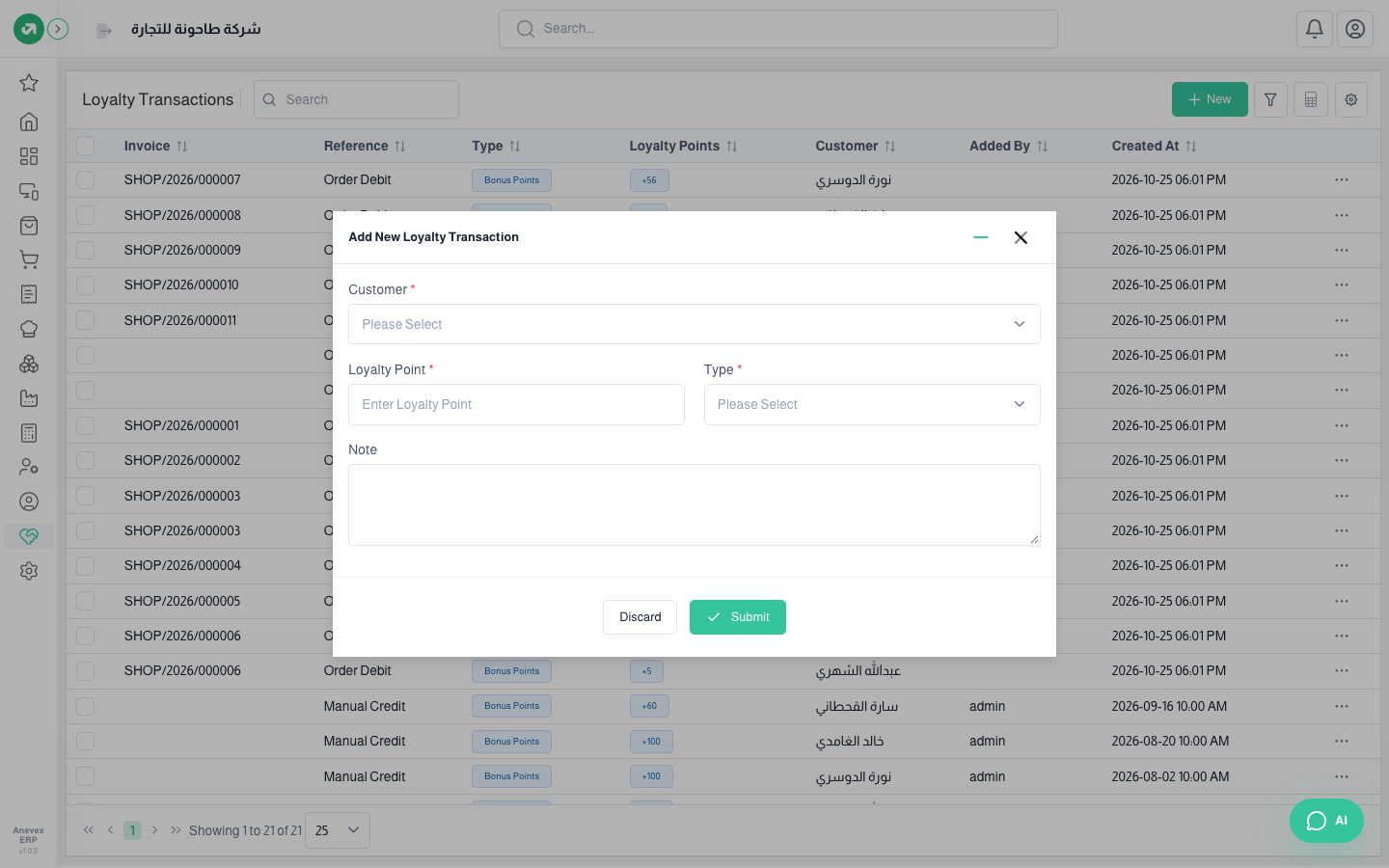Open loyalty heart-handshake sidebar icon

29,536
